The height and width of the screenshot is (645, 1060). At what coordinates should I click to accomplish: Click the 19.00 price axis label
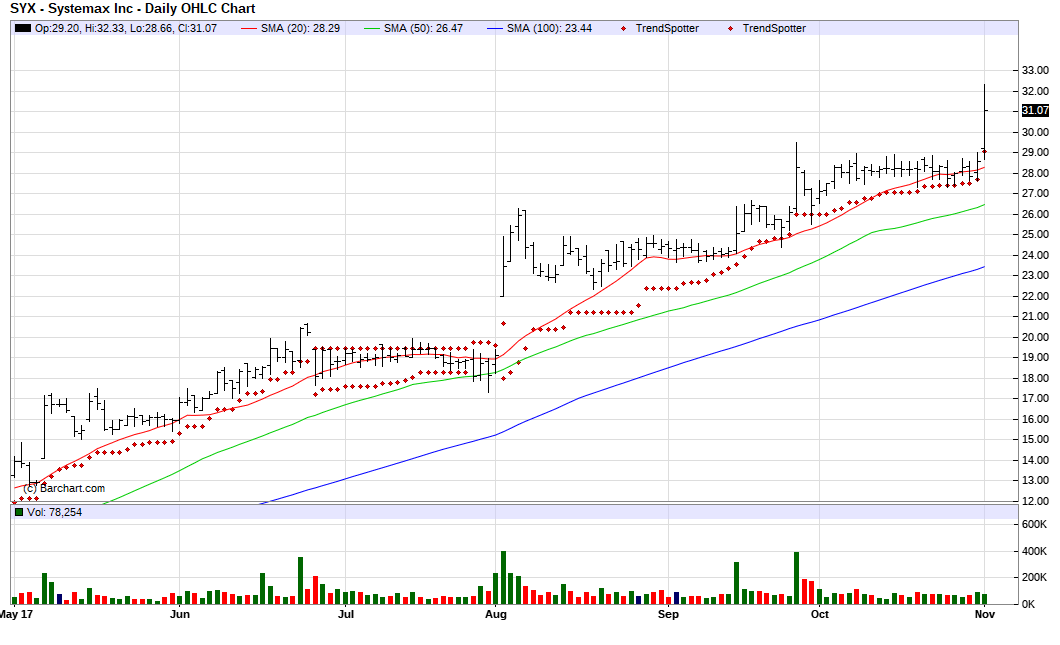[x=1035, y=358]
